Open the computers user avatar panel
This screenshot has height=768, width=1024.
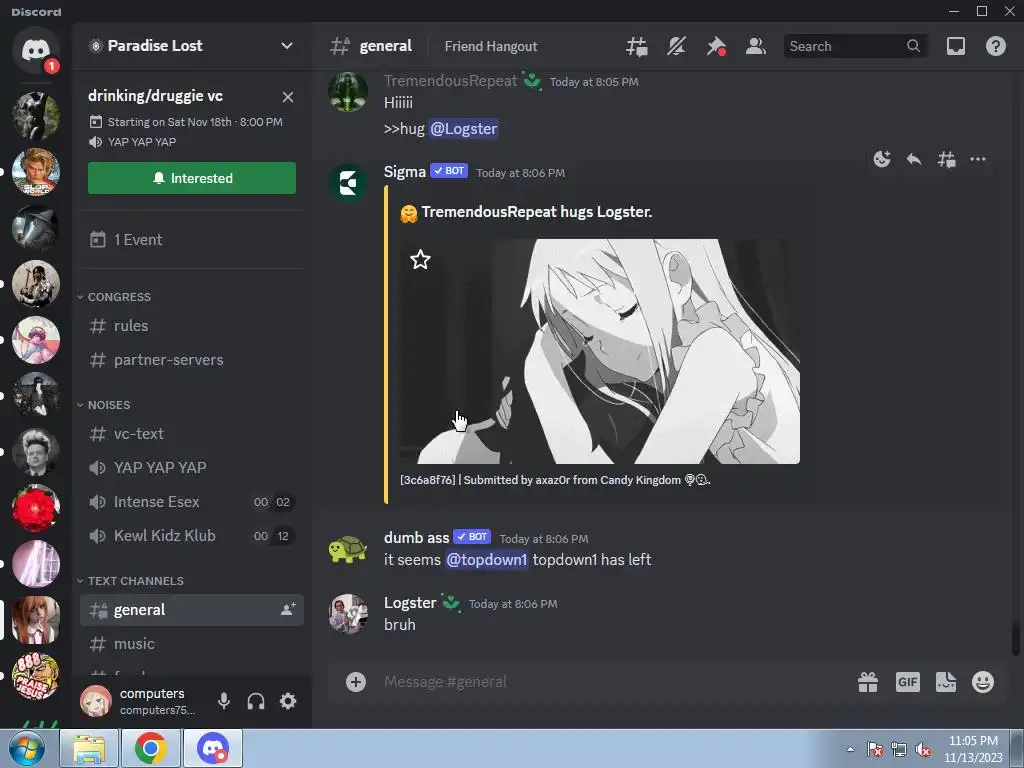96,701
